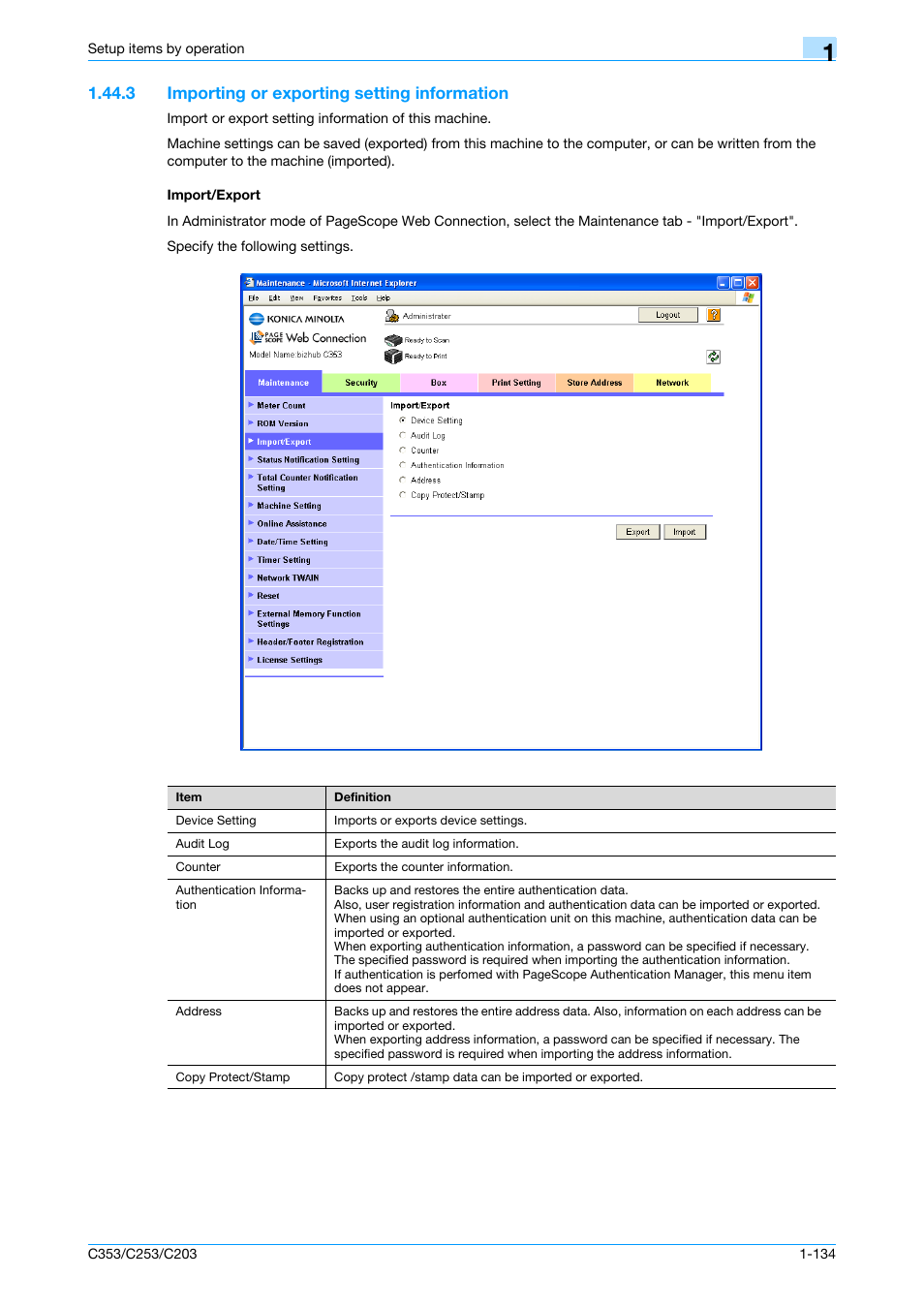Expand the Status Notification Setting arrow
This screenshot has height=1308, width=924.
[251, 458]
